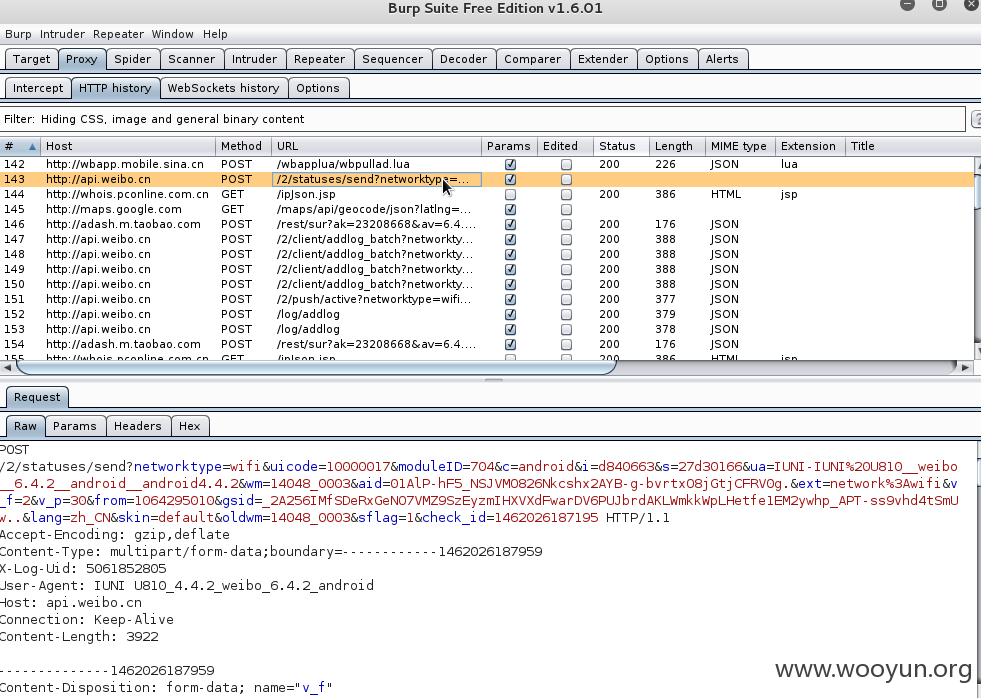This screenshot has height=698, width=981.
Task: Sort by the Method column header
Action: pos(243,146)
